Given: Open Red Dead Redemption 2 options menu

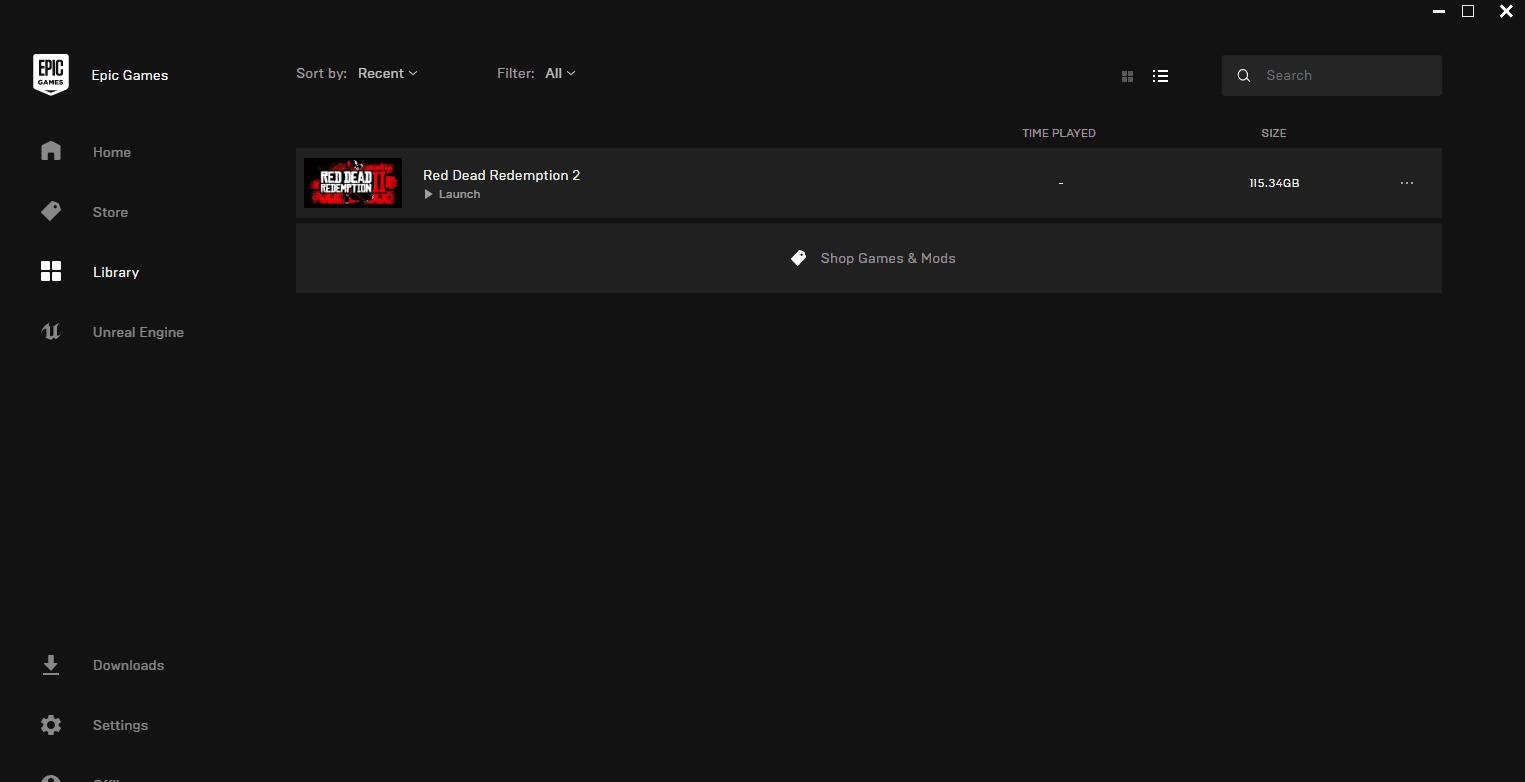Looking at the screenshot, I should click(x=1407, y=183).
